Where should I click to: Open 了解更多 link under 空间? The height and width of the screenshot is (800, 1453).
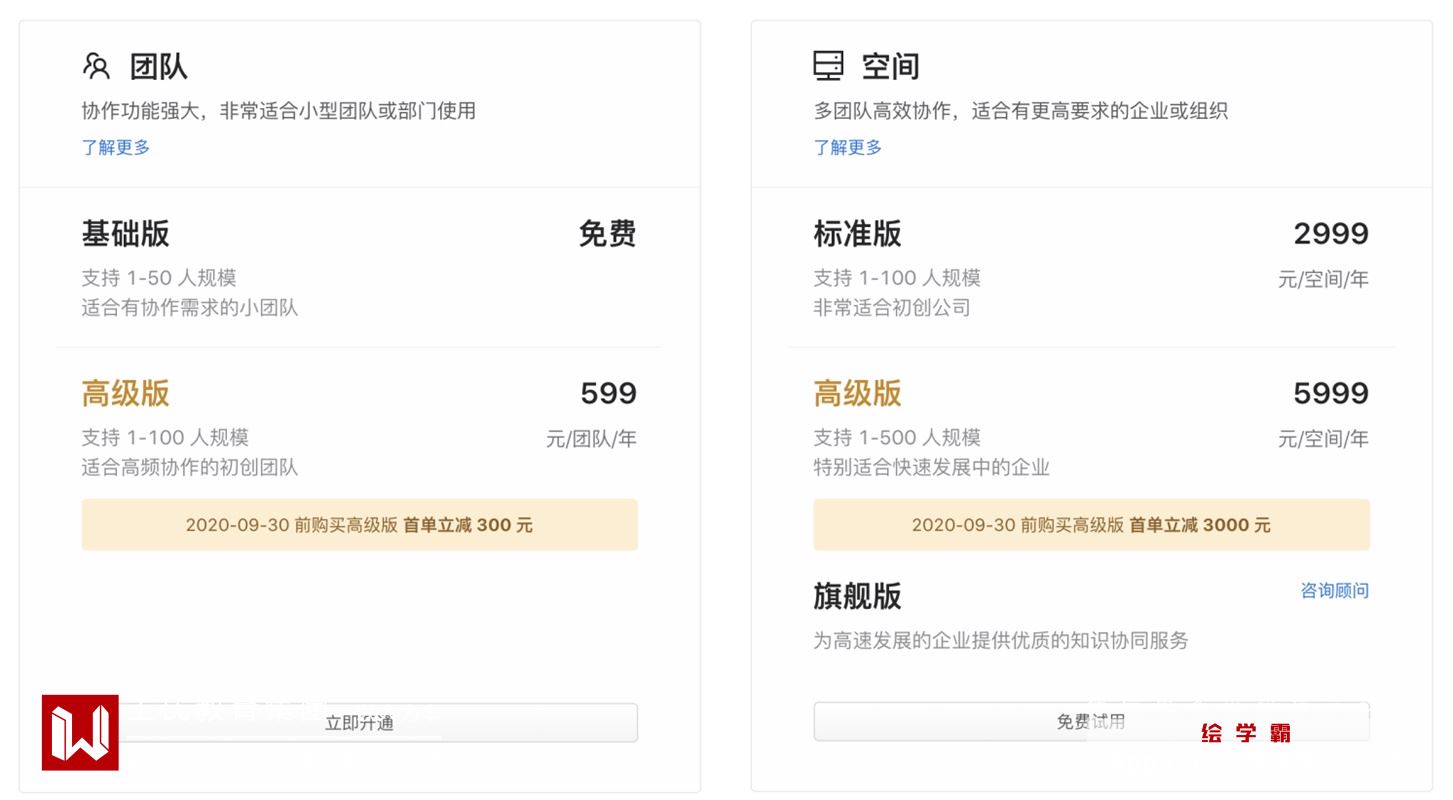(x=848, y=148)
